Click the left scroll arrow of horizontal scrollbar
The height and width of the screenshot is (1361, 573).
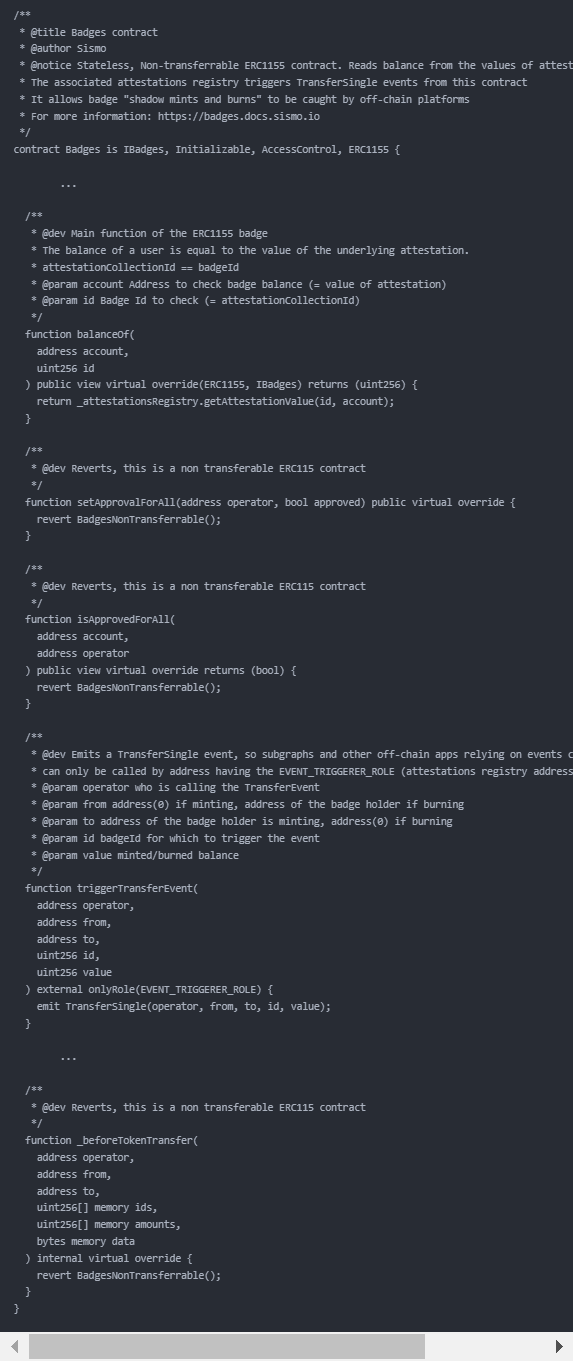pos(14,1346)
